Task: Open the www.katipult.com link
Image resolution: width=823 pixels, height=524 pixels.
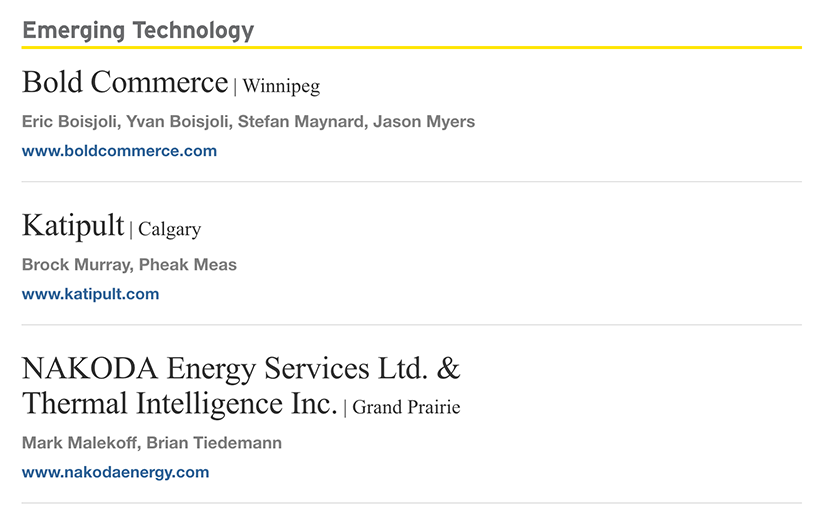Action: 90,294
